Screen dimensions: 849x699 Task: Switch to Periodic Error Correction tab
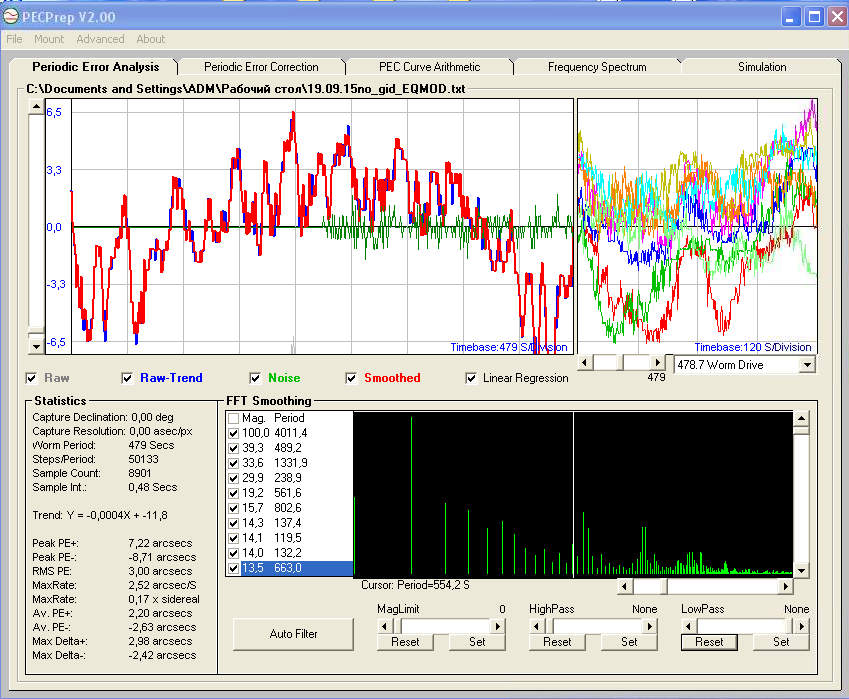(261, 67)
